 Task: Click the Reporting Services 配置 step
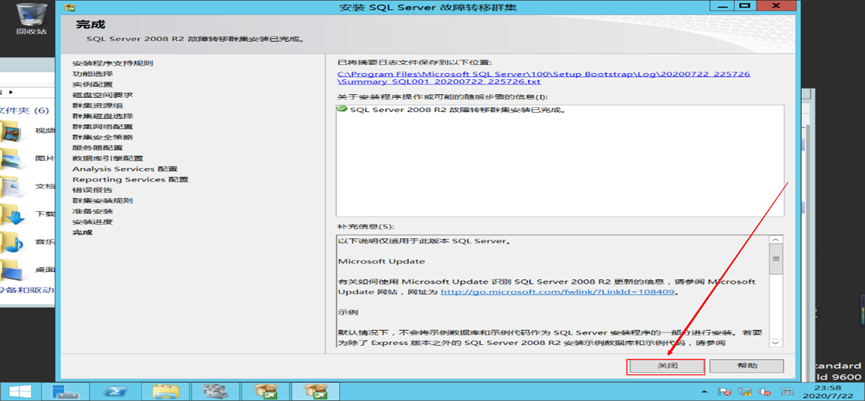pos(130,179)
